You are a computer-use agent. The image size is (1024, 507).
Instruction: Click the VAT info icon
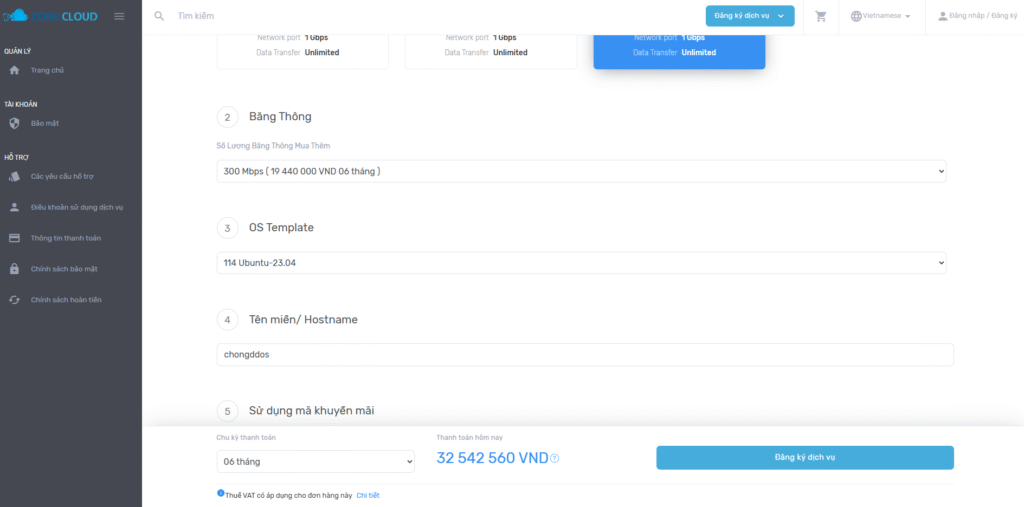[221, 493]
